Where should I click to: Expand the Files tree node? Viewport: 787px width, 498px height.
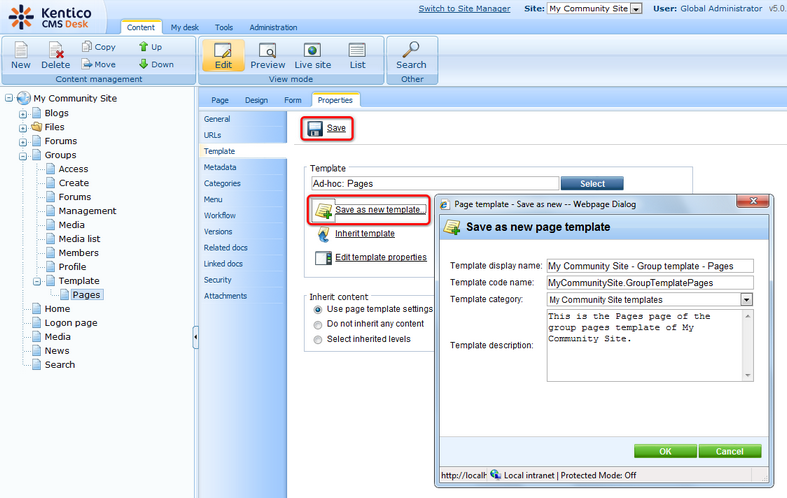coord(23,128)
